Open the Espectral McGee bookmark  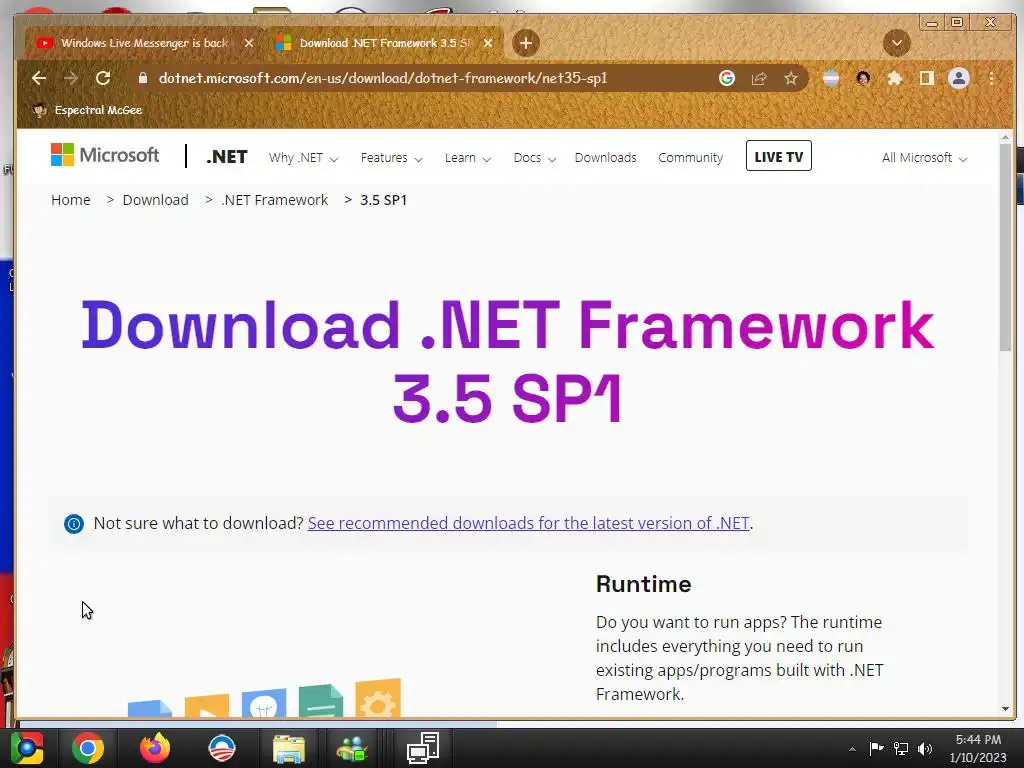tap(87, 110)
